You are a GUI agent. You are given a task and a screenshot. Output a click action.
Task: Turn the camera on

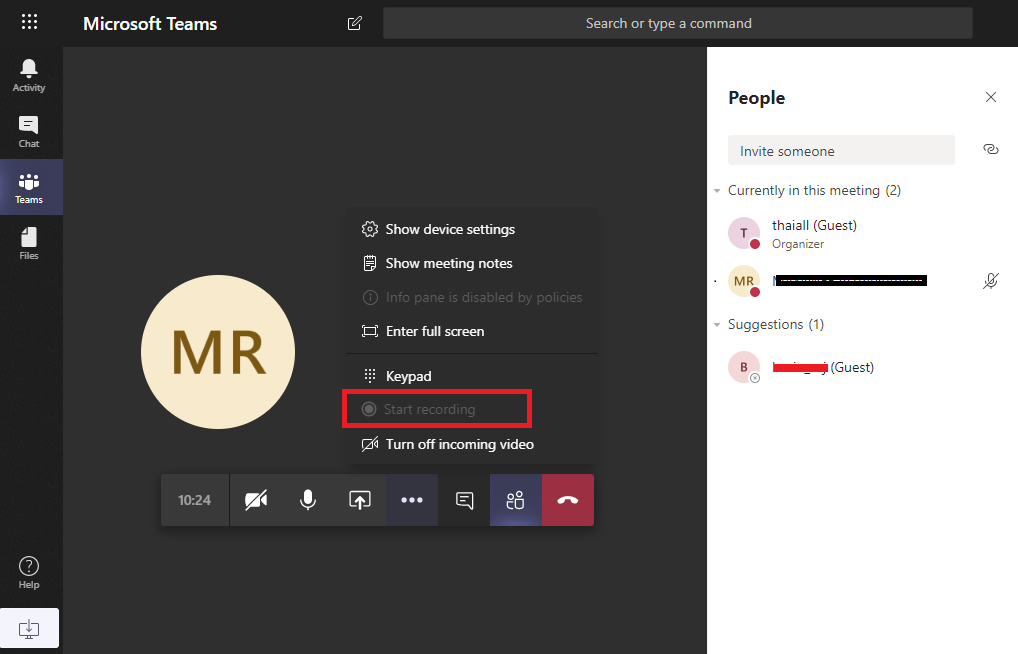pos(256,500)
